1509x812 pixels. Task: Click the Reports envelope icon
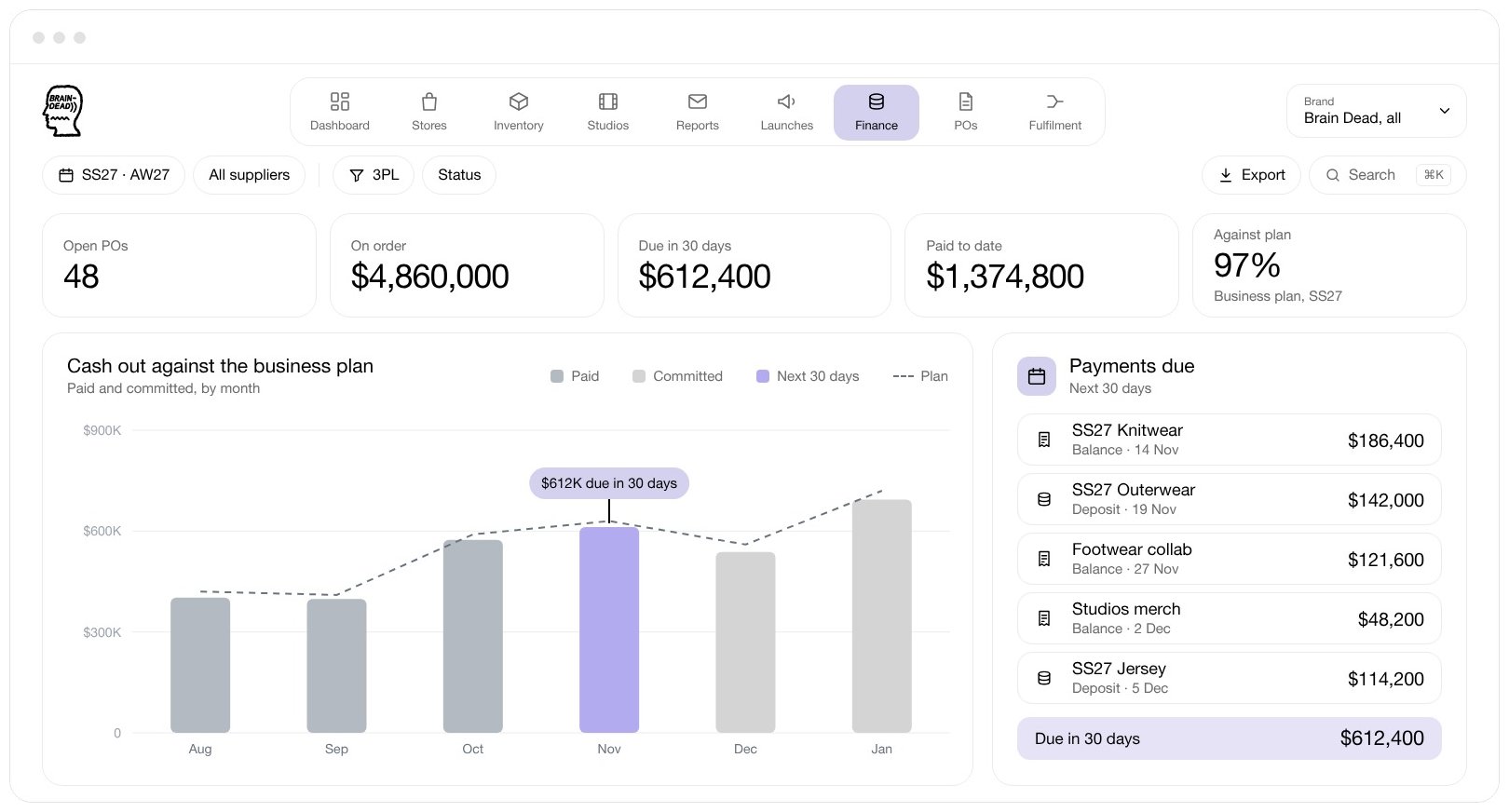pos(698,101)
